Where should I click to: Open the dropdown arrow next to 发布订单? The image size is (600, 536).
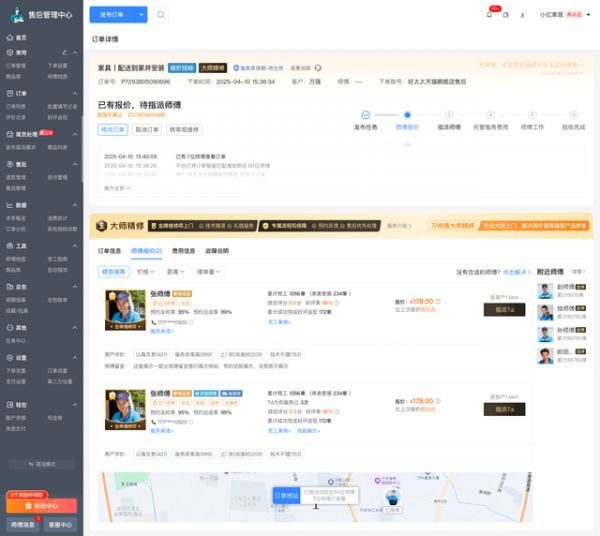coord(142,15)
